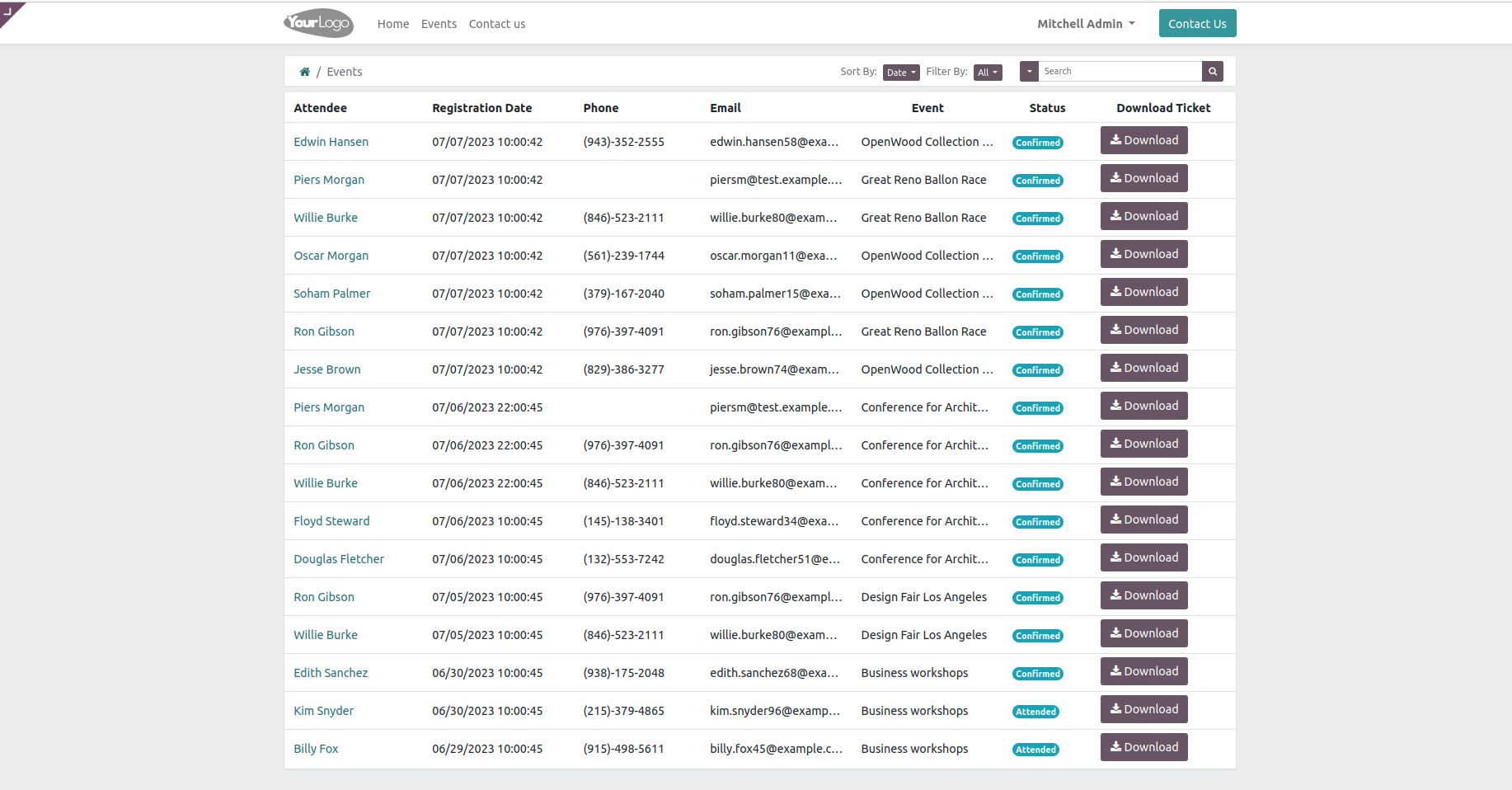The width and height of the screenshot is (1512, 790).
Task: Open attendee Kim Snyder link
Action: tap(323, 711)
